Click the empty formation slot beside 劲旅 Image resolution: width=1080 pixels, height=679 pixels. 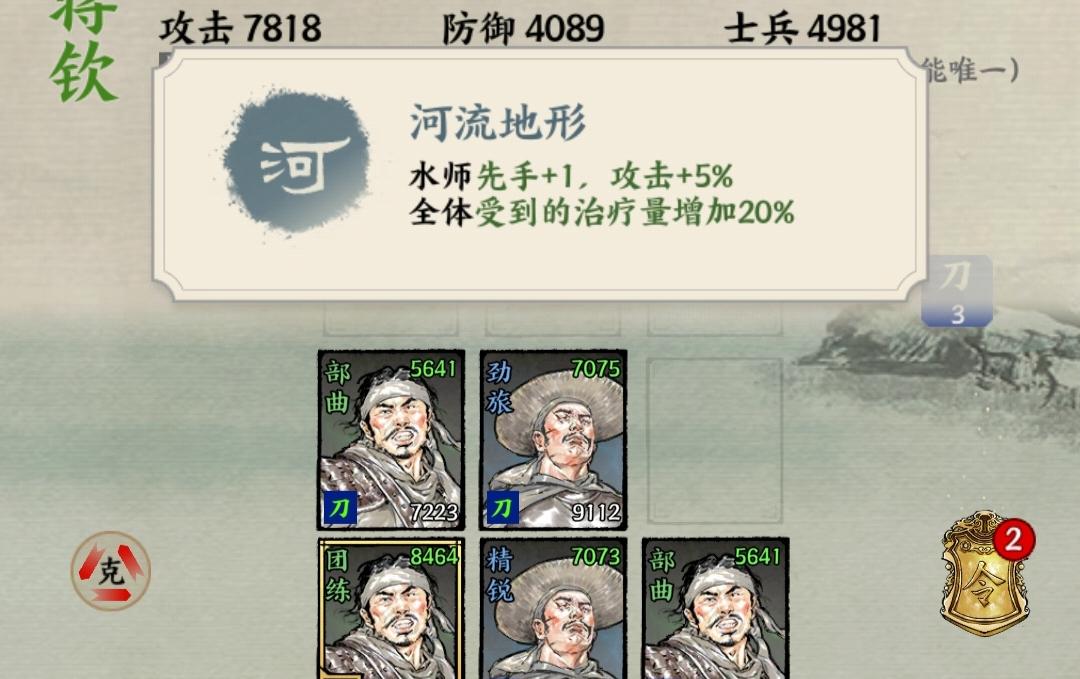(x=715, y=441)
